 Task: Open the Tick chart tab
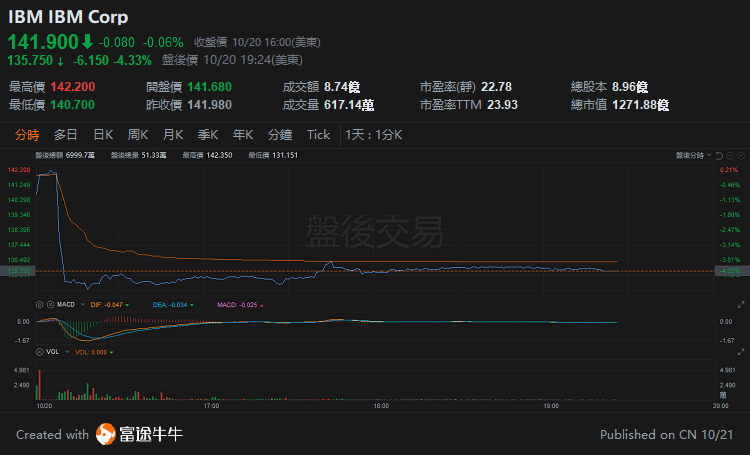[x=318, y=135]
